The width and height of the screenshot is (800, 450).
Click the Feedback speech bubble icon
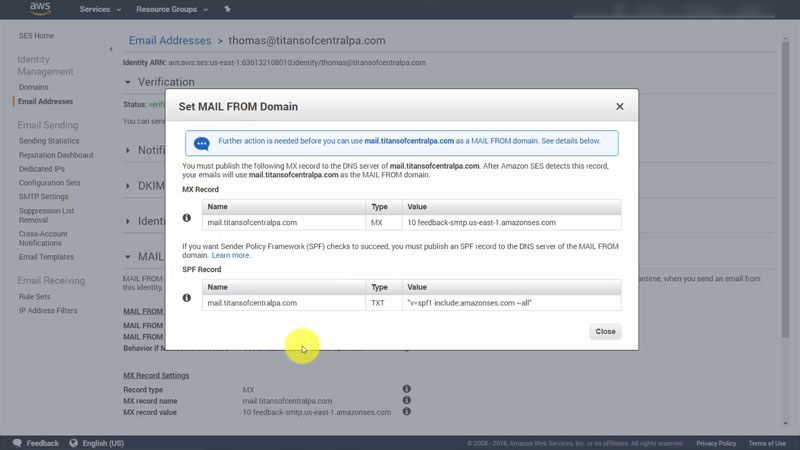click(17, 443)
